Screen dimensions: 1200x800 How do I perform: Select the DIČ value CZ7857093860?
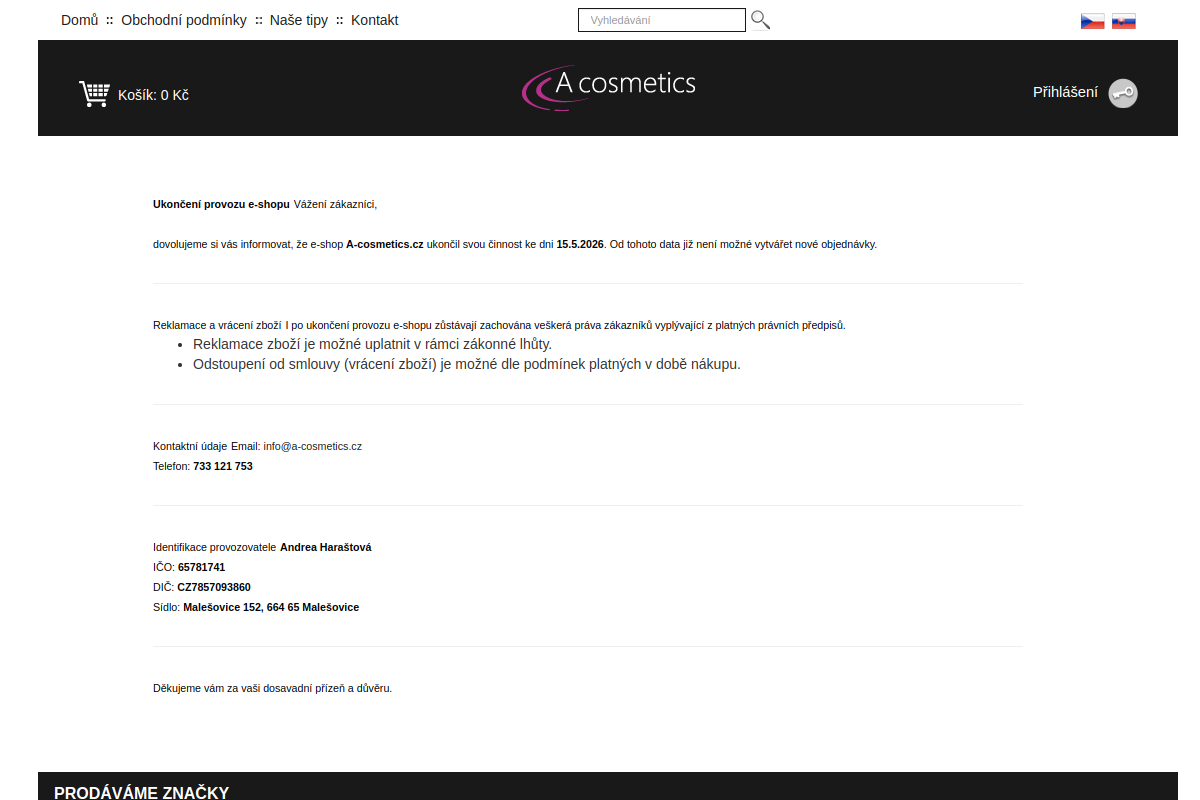pyautogui.click(x=214, y=587)
